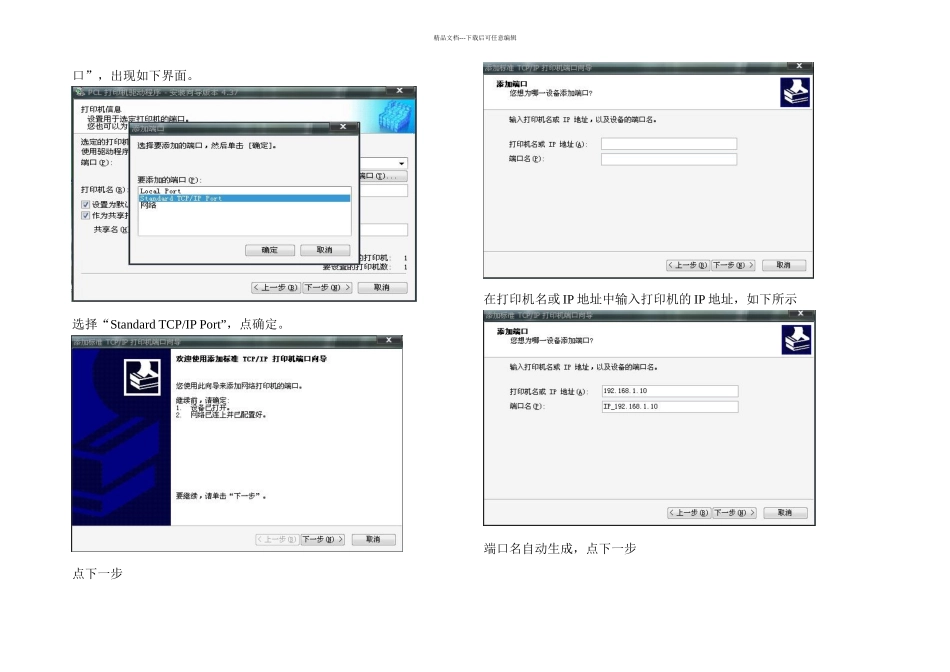Screen dimensions: 950x672
Task: Close the 添加端口 selection dialog
Action: [343, 127]
